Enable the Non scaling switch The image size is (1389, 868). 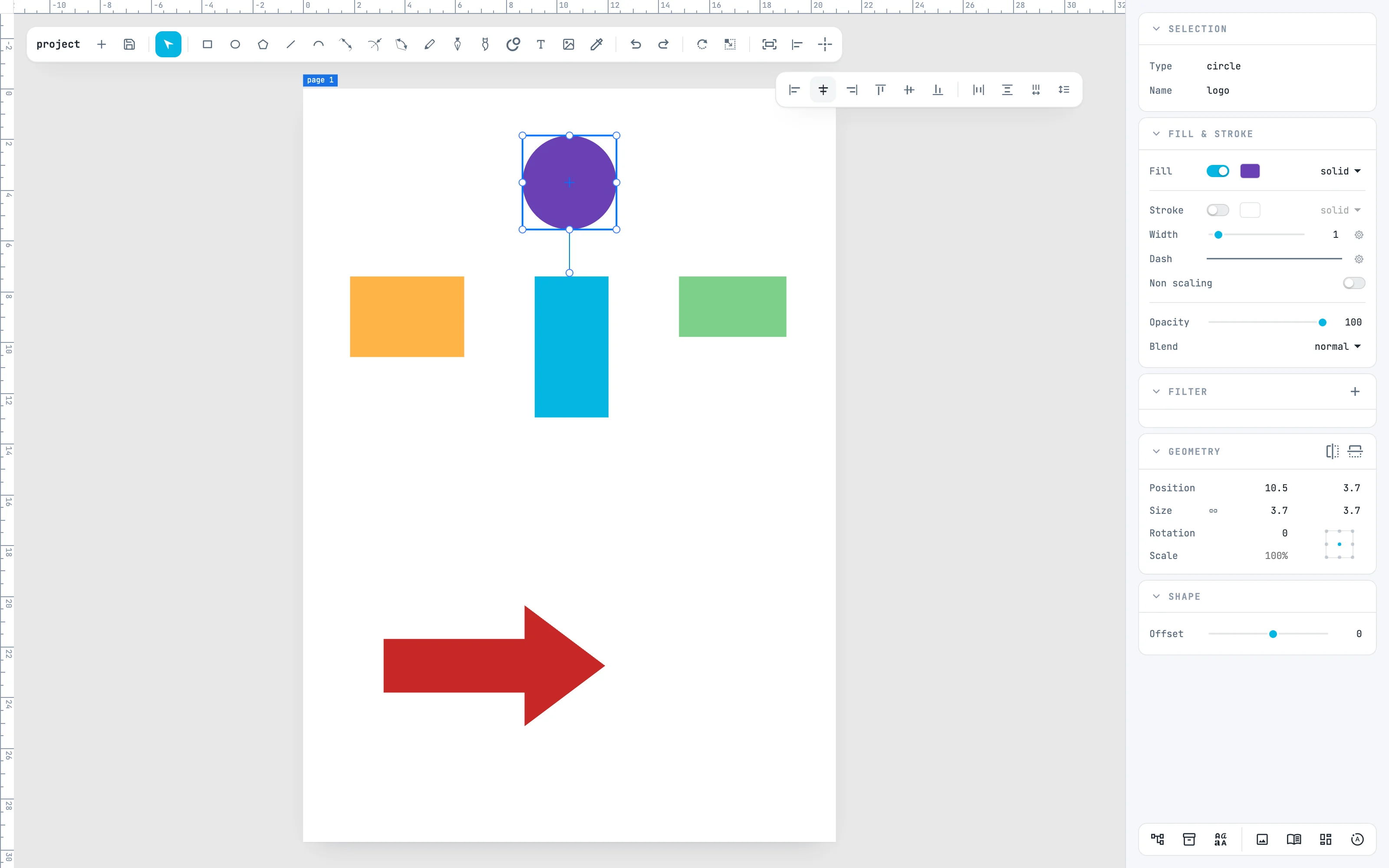coord(1353,283)
